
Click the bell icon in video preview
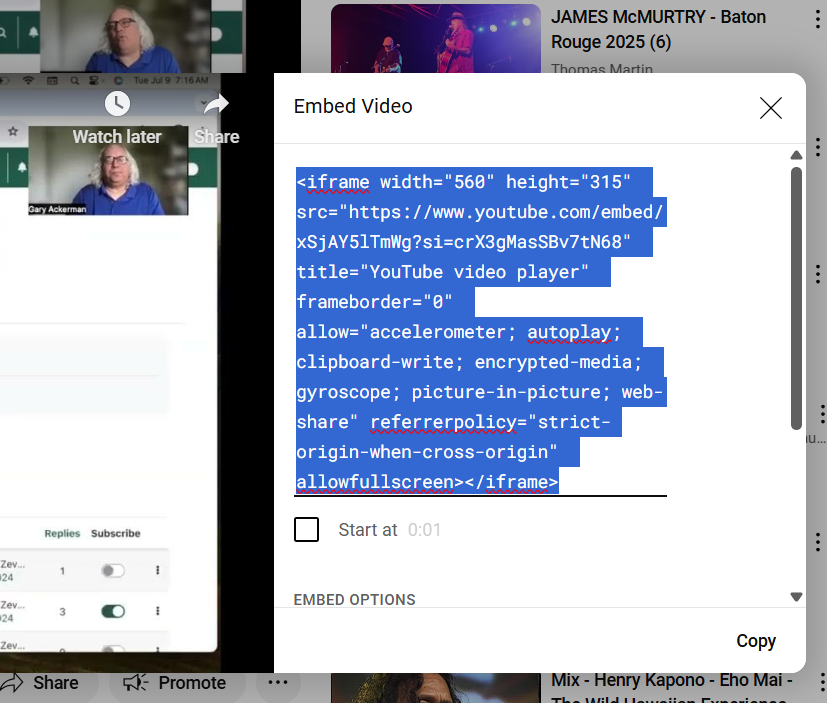[x=33, y=32]
